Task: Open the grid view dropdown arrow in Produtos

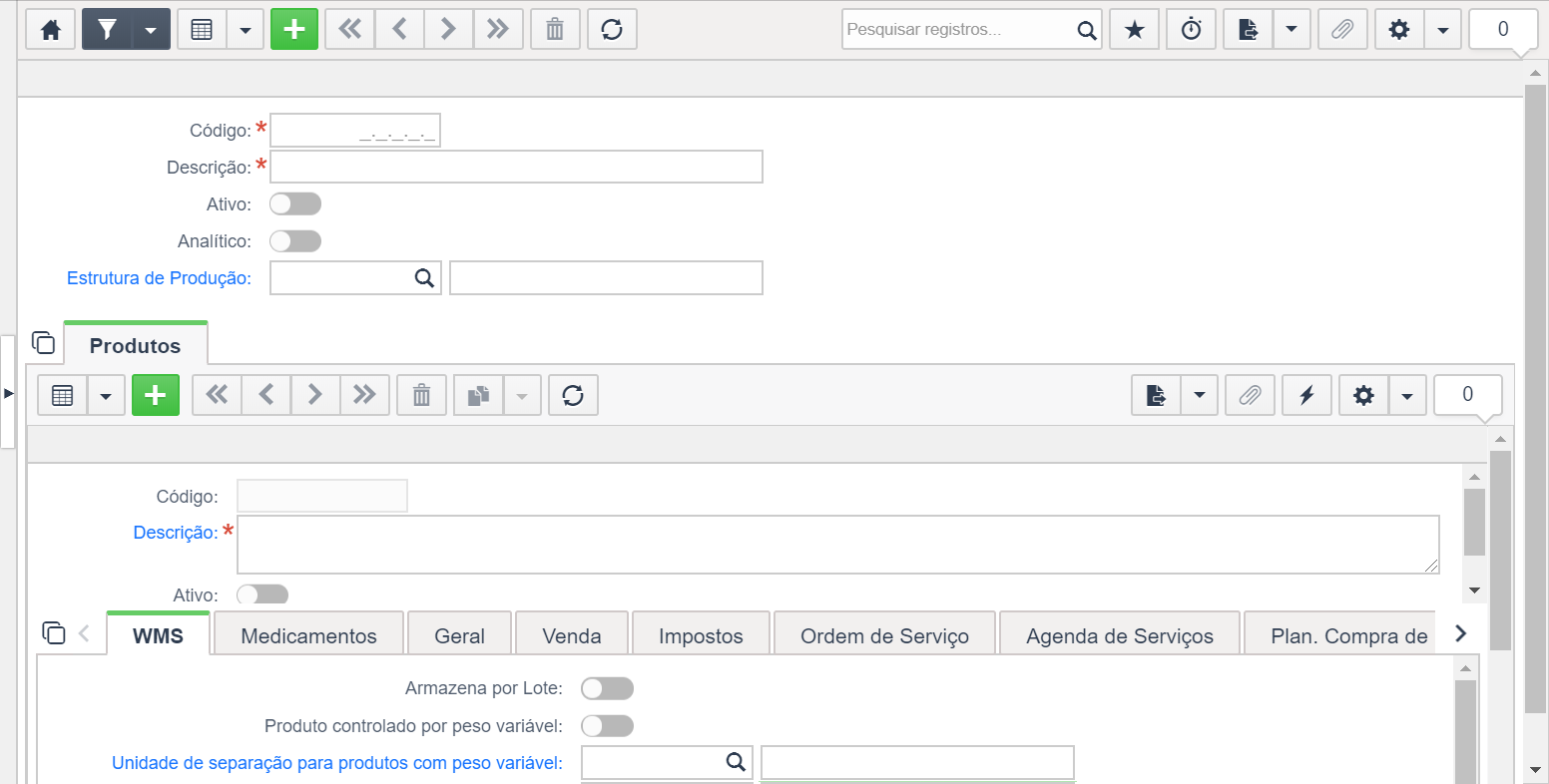Action: (x=106, y=396)
